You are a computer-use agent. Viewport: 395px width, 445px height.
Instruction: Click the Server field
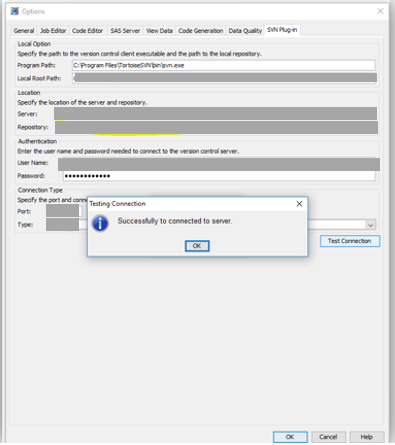point(215,114)
